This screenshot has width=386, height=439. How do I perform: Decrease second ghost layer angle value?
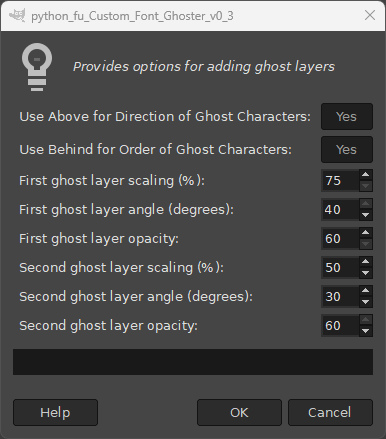[x=366, y=302]
